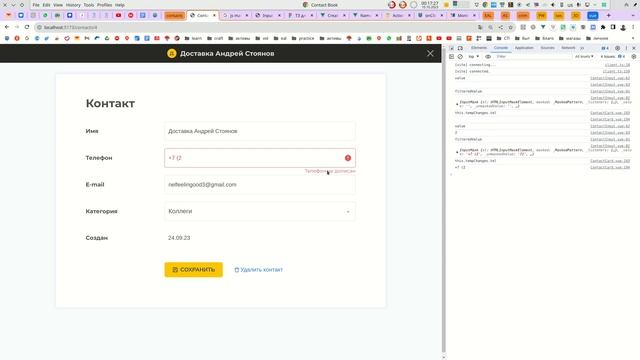Switch to the Elements tab in DevTools

point(478,48)
